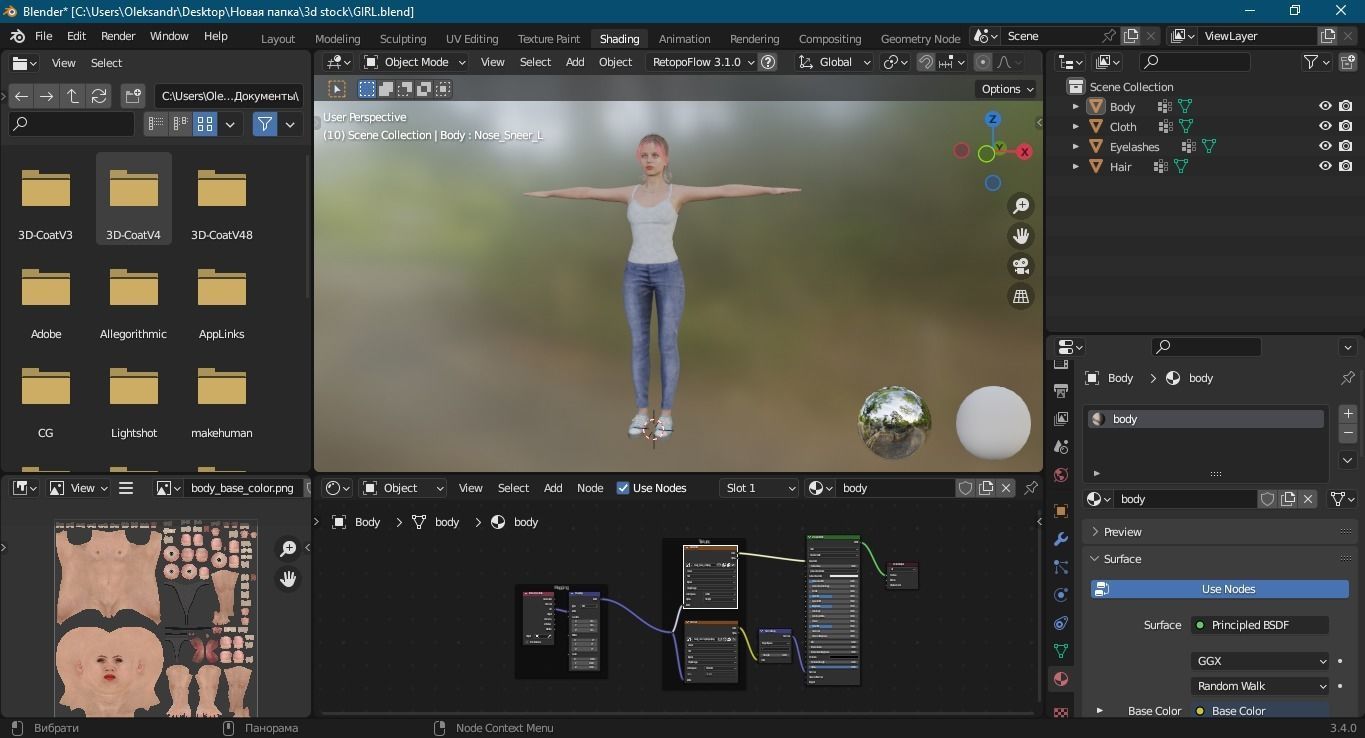Click the file browser search field
The image size is (1365, 738).
[71, 124]
